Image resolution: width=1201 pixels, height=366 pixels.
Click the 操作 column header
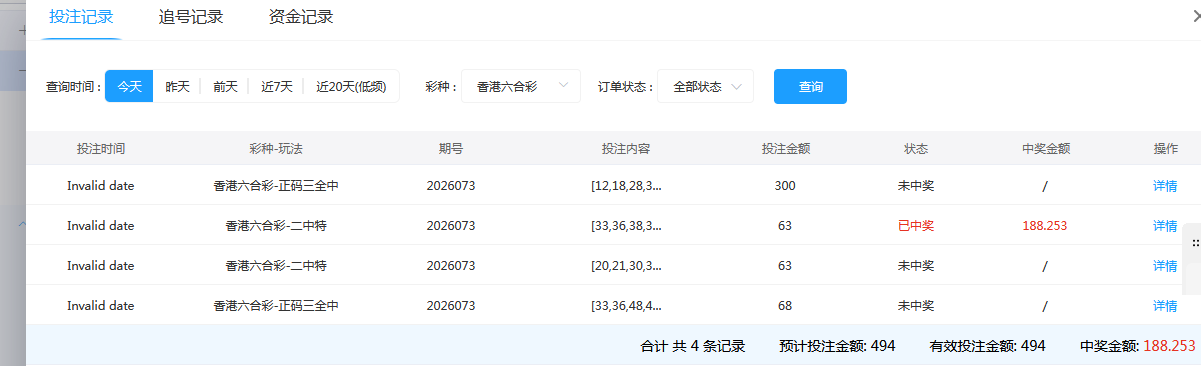pyautogui.click(x=1165, y=148)
